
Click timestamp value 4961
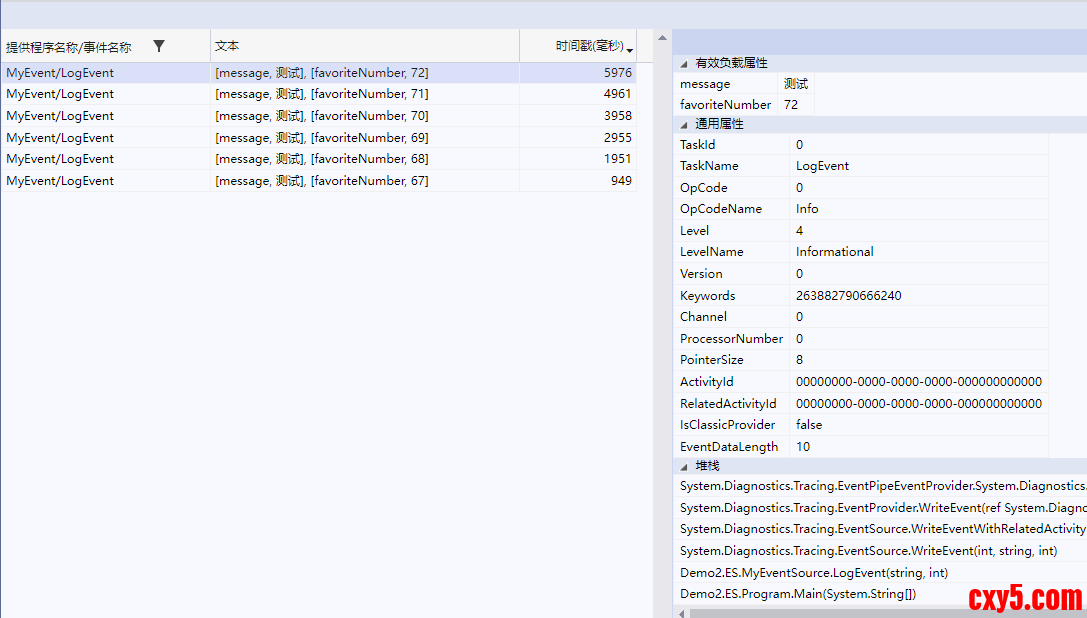click(x=618, y=94)
